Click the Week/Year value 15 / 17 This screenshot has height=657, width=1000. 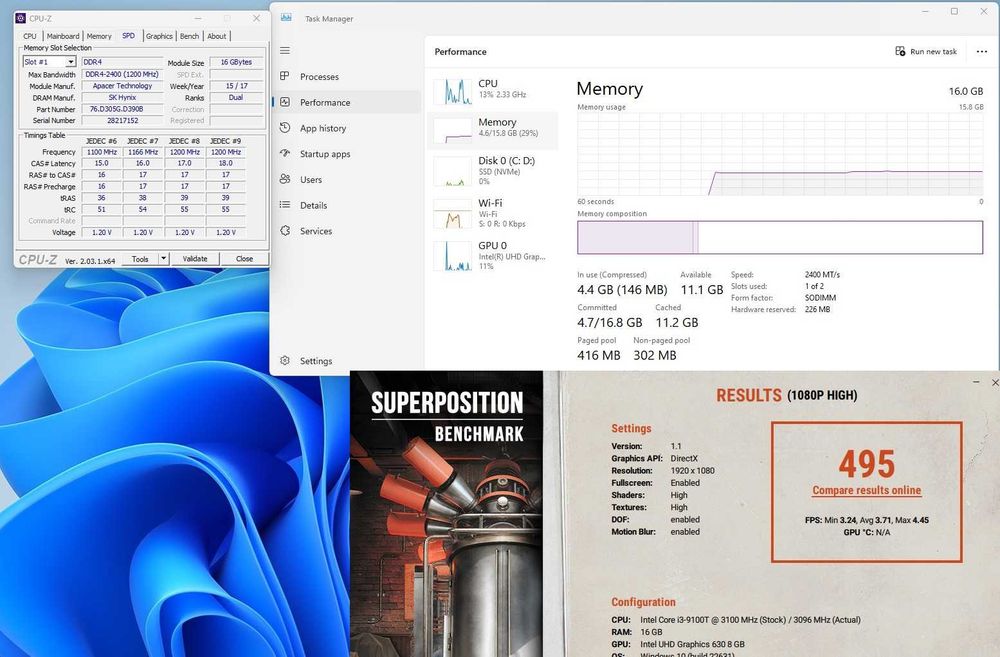pos(236,85)
